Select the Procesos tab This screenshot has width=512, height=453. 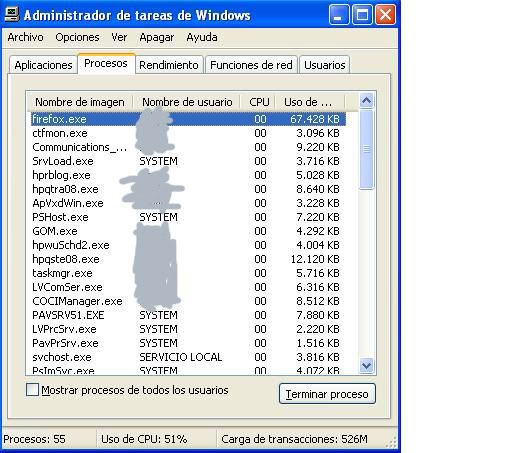tap(106, 63)
